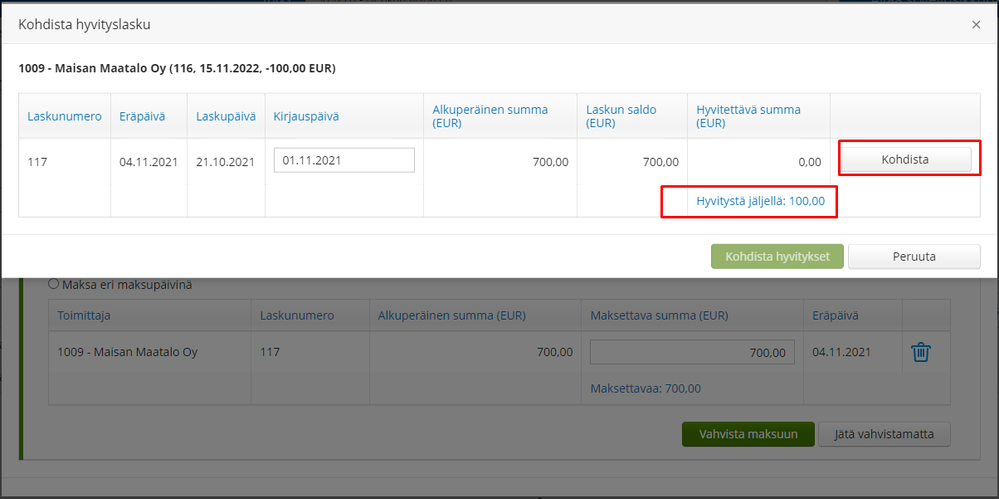Click the Hyvitettävä summa (EUR) header

point(749,117)
